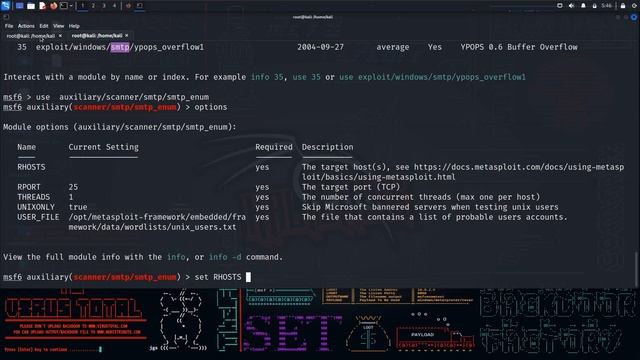The width and height of the screenshot is (640, 360).
Task: Click the '2004-09-27' disclosure date
Action: [x=320, y=47]
